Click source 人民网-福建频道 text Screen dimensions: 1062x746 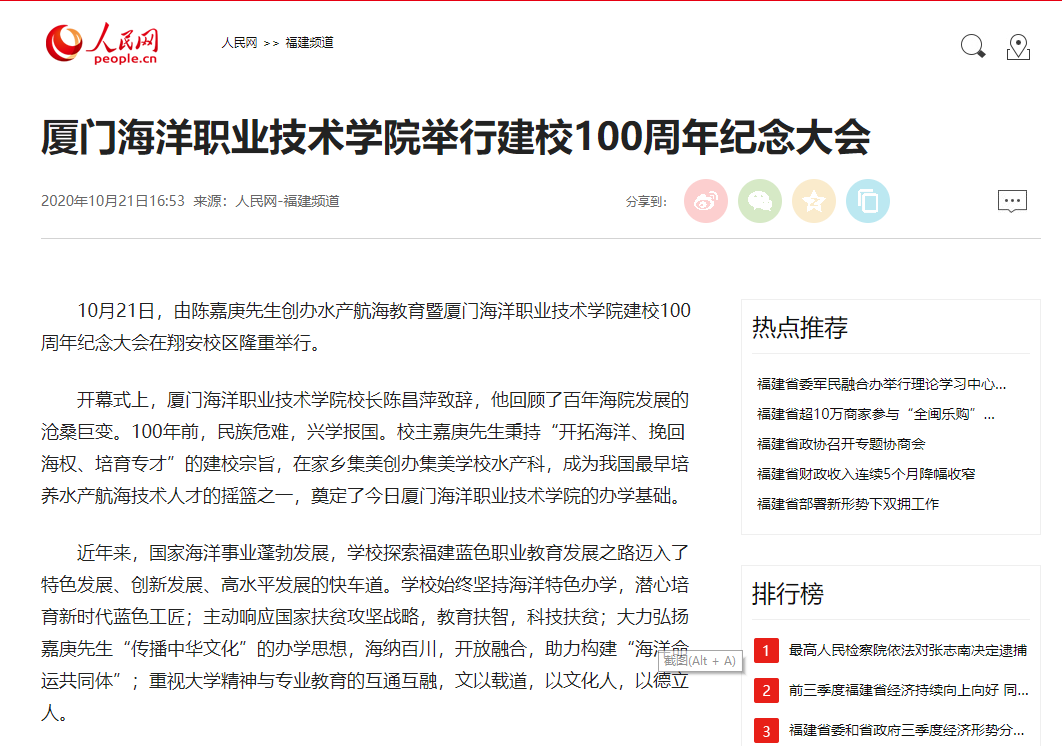(x=287, y=201)
